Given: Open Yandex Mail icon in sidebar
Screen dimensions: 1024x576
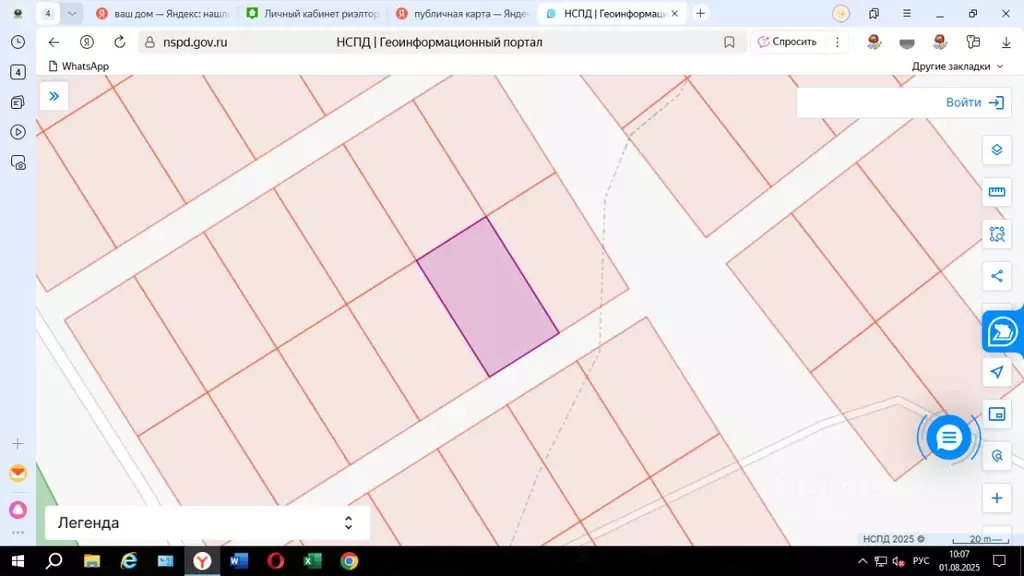Looking at the screenshot, I should 18,473.
